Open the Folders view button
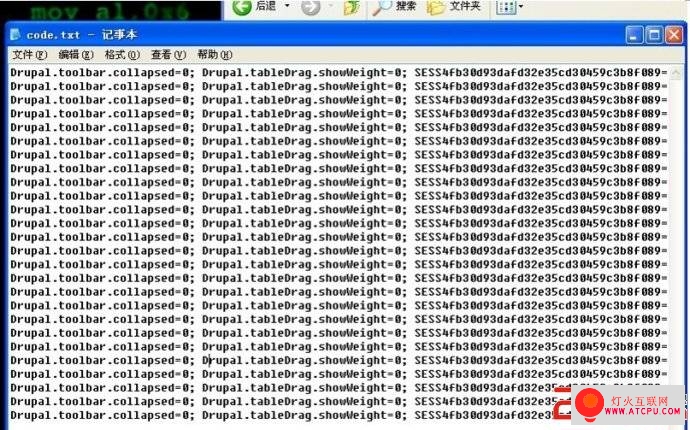Image resolution: width=690 pixels, height=430 pixels. (x=454, y=7)
